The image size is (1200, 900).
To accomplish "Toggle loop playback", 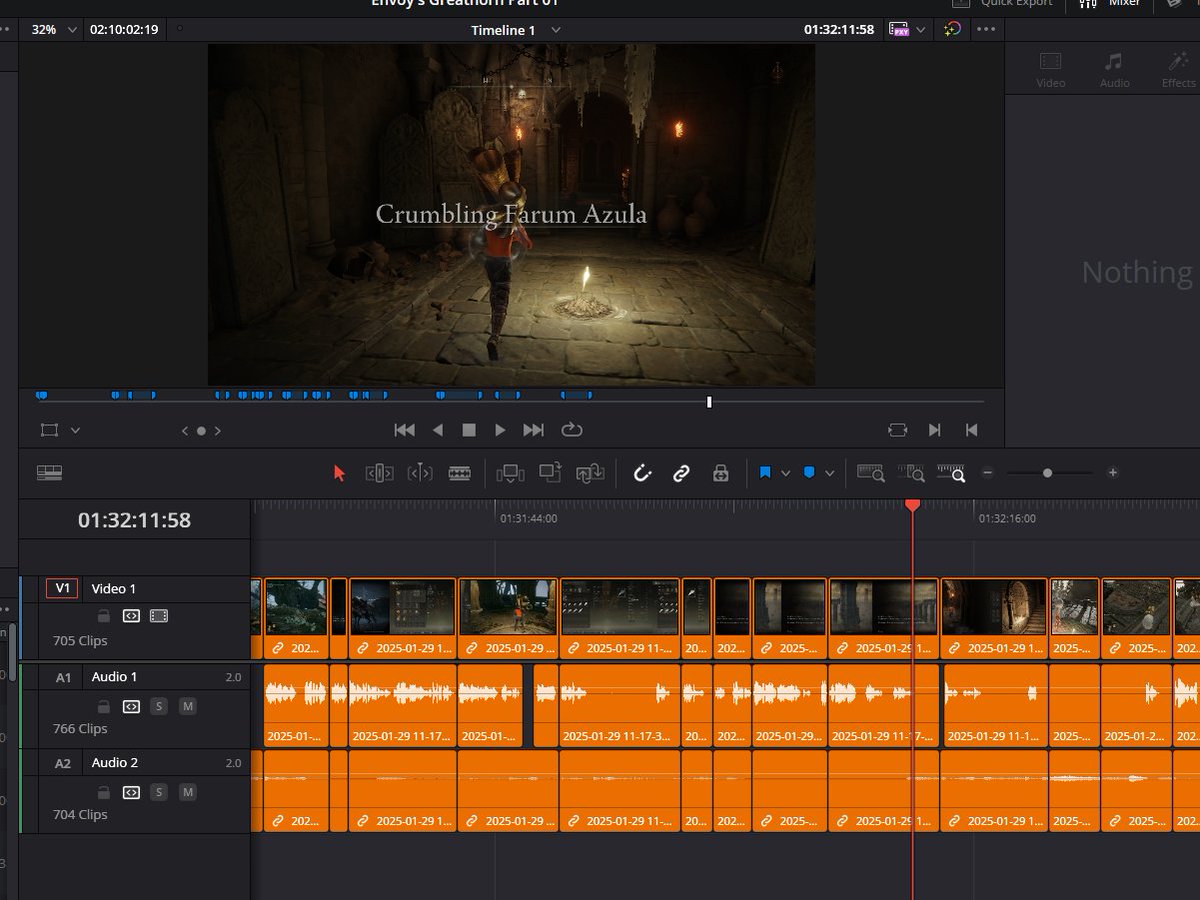I will (571, 430).
